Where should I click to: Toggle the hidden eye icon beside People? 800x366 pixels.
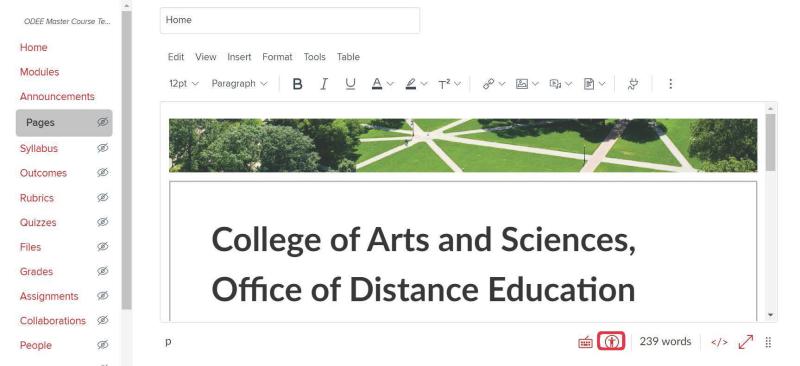tap(103, 345)
